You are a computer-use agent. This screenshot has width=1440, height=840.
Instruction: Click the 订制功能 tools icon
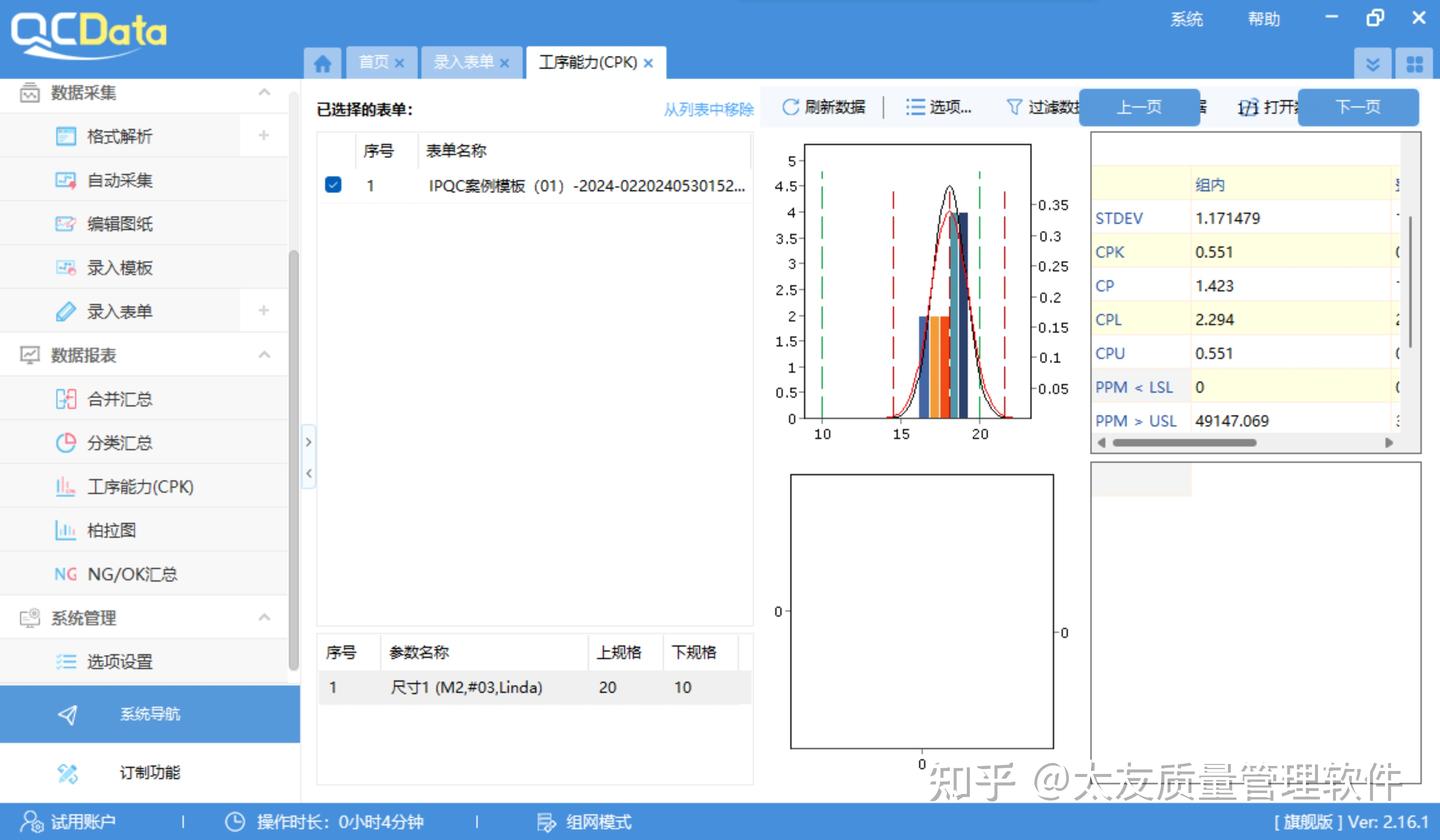pyautogui.click(x=68, y=772)
